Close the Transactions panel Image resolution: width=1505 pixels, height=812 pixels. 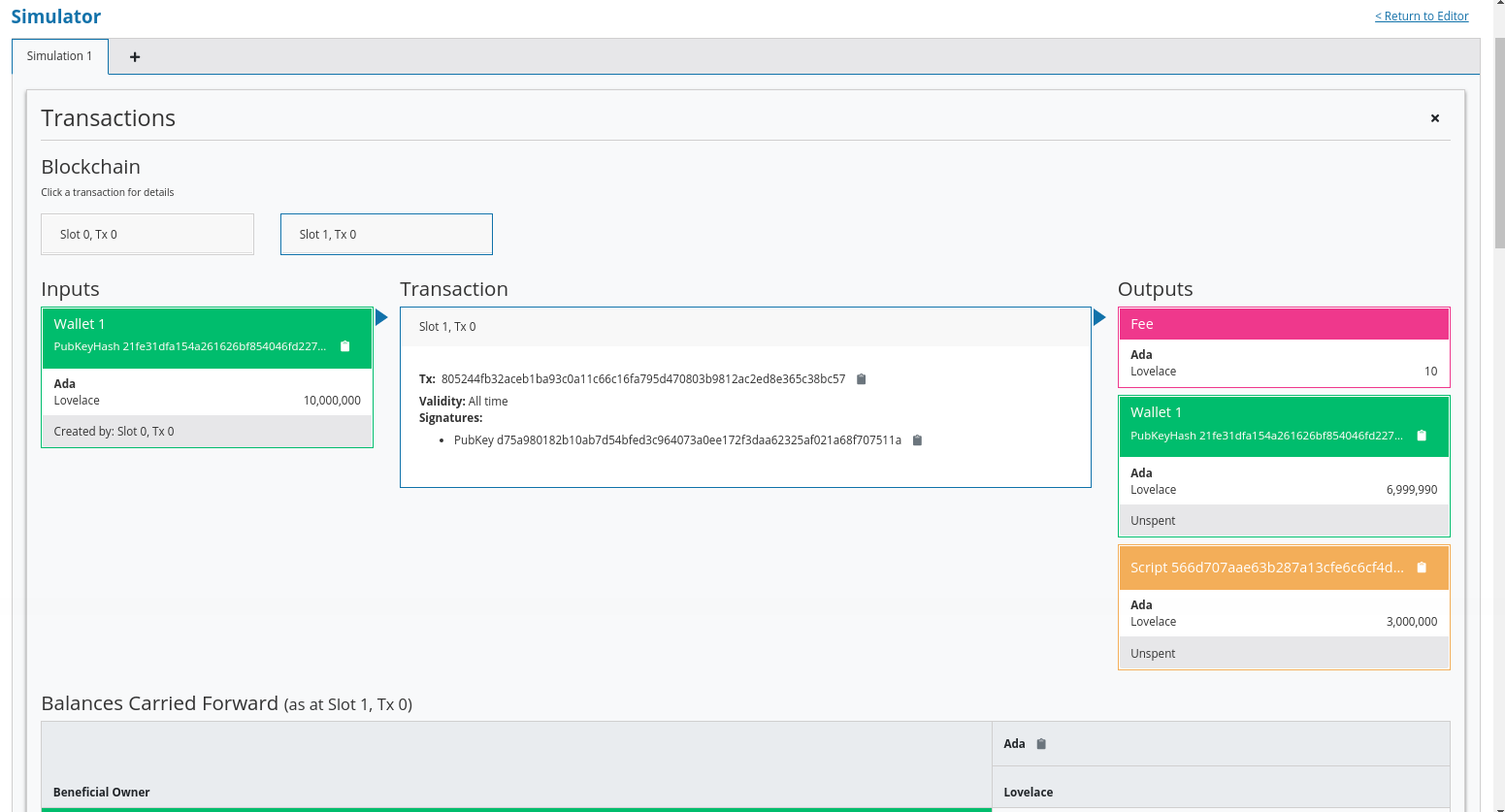coord(1434,118)
